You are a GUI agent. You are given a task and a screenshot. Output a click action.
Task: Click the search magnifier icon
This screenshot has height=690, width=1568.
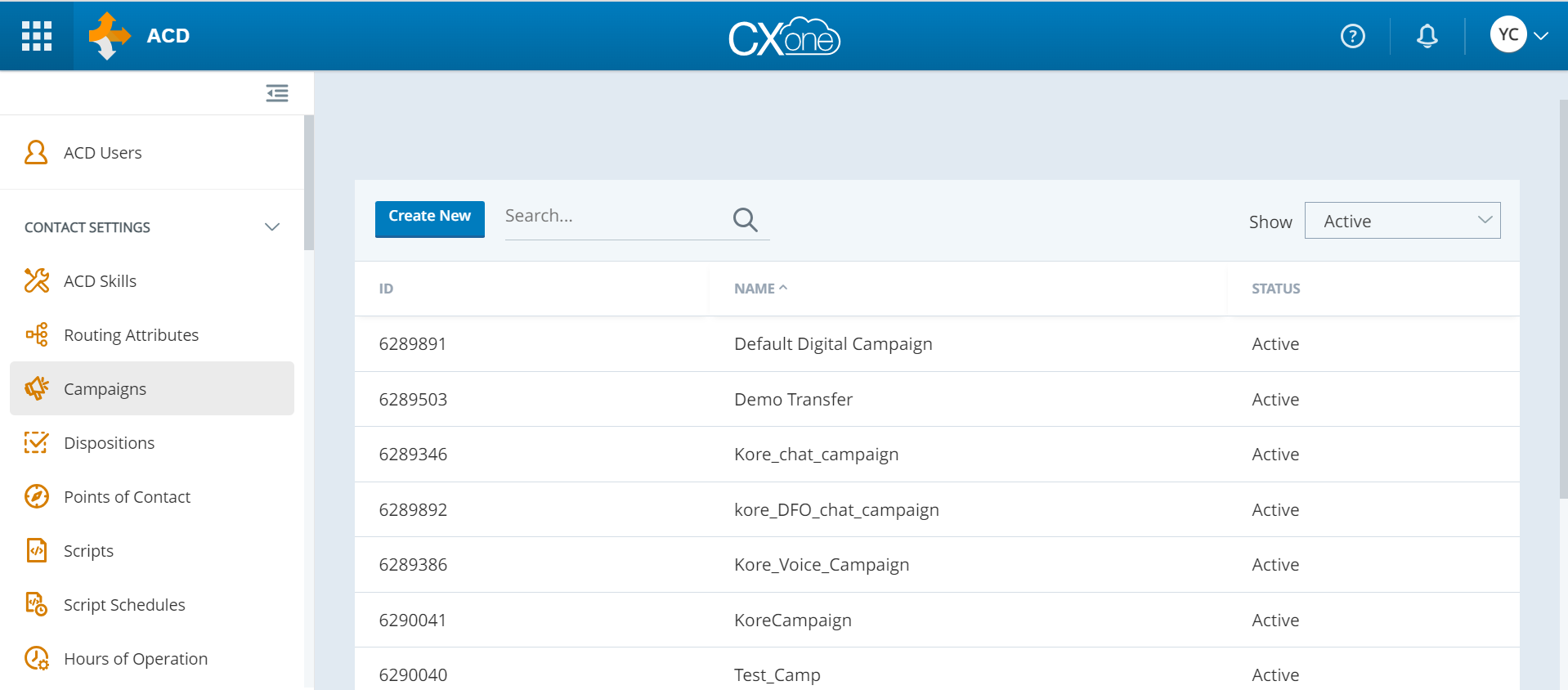[745, 219]
